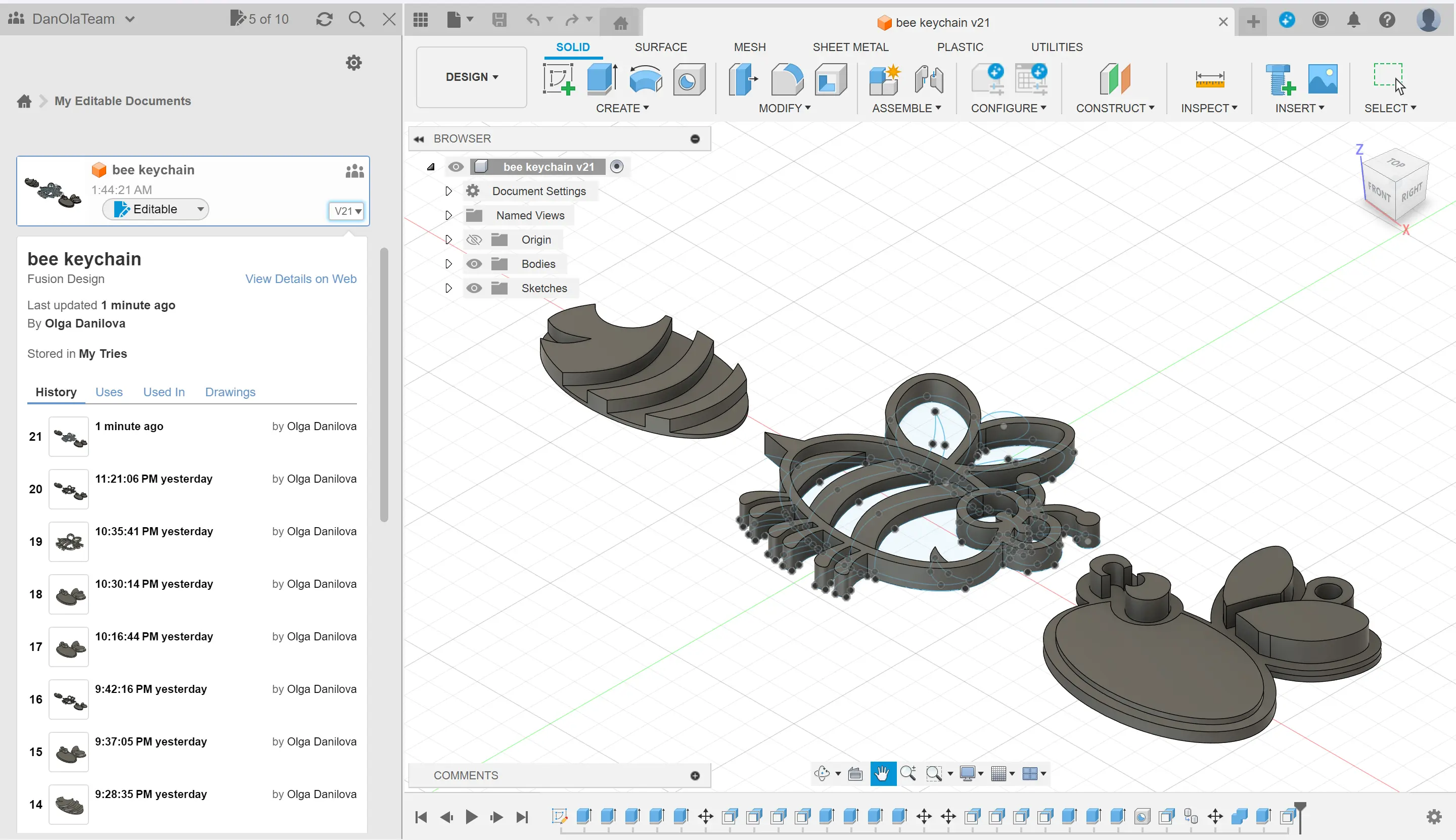
Task: Click version 19 thumbnail in History
Action: point(69,541)
